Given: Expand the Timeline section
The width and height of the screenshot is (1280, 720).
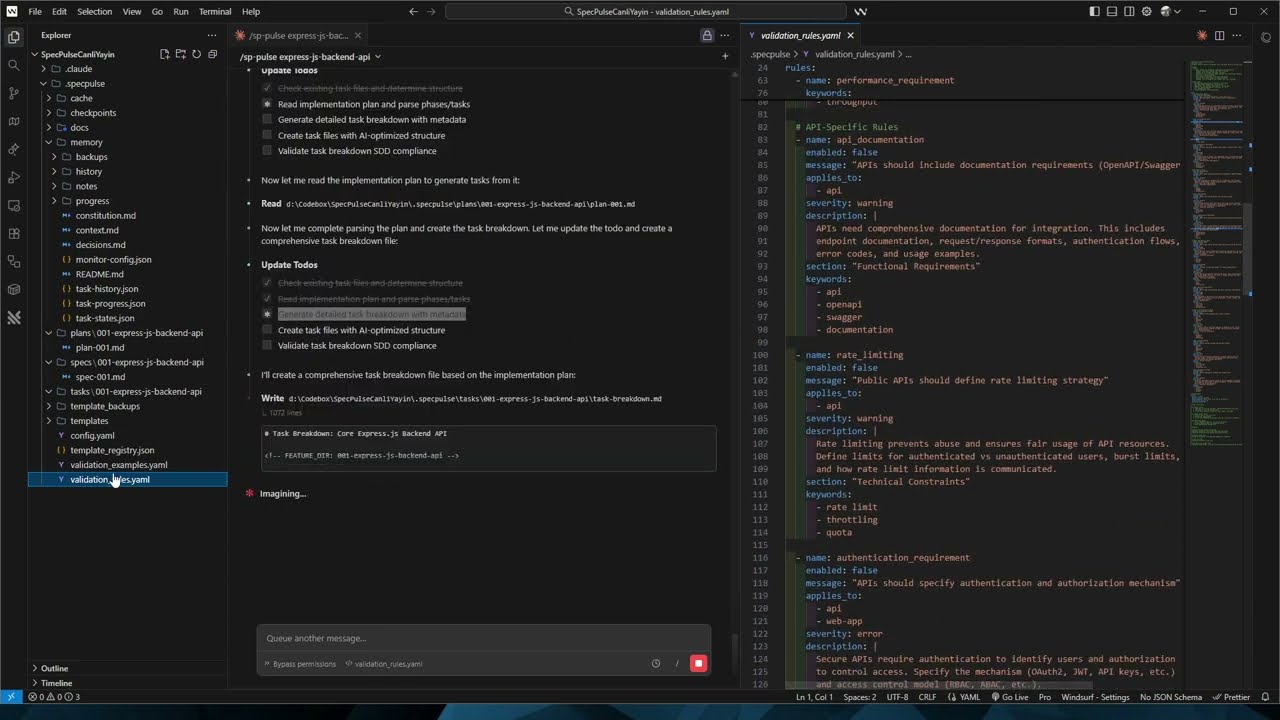Looking at the screenshot, I should click(x=56, y=683).
